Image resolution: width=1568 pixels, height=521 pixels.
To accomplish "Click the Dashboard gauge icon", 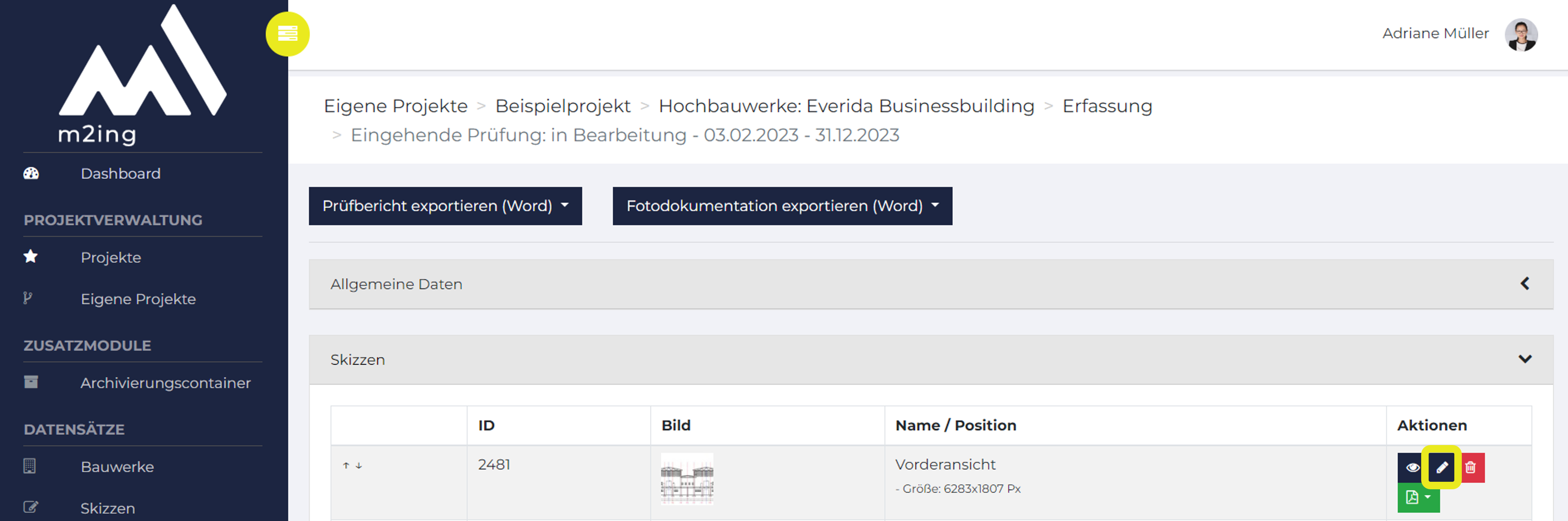I will point(31,174).
